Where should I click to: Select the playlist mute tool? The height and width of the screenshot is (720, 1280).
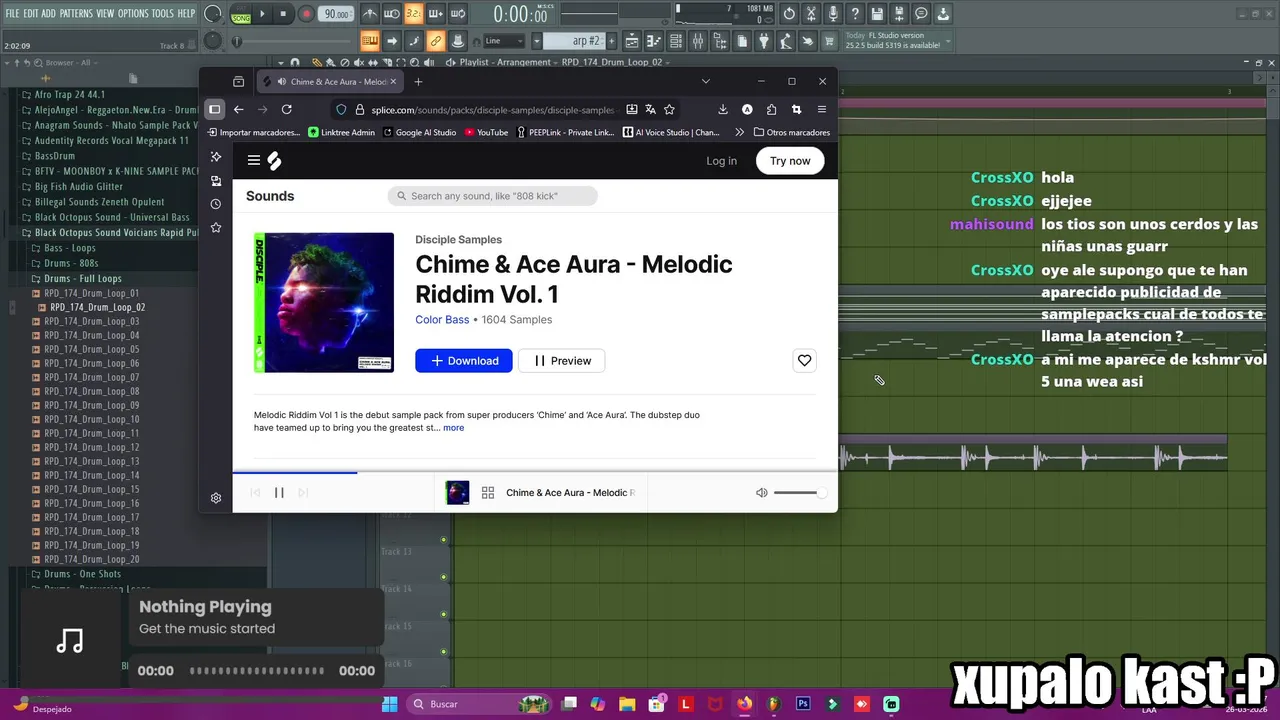(x=357, y=62)
